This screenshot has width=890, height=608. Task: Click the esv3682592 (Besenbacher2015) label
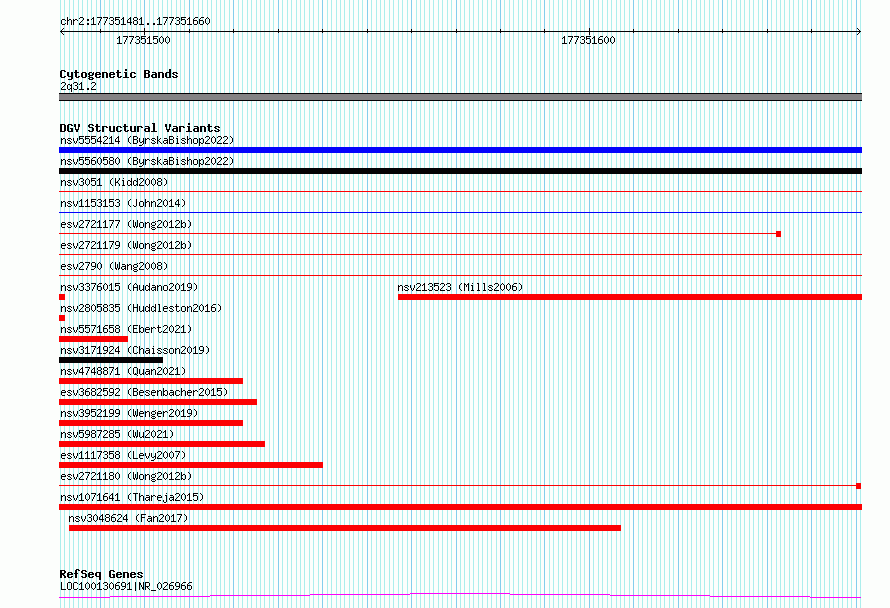click(144, 392)
